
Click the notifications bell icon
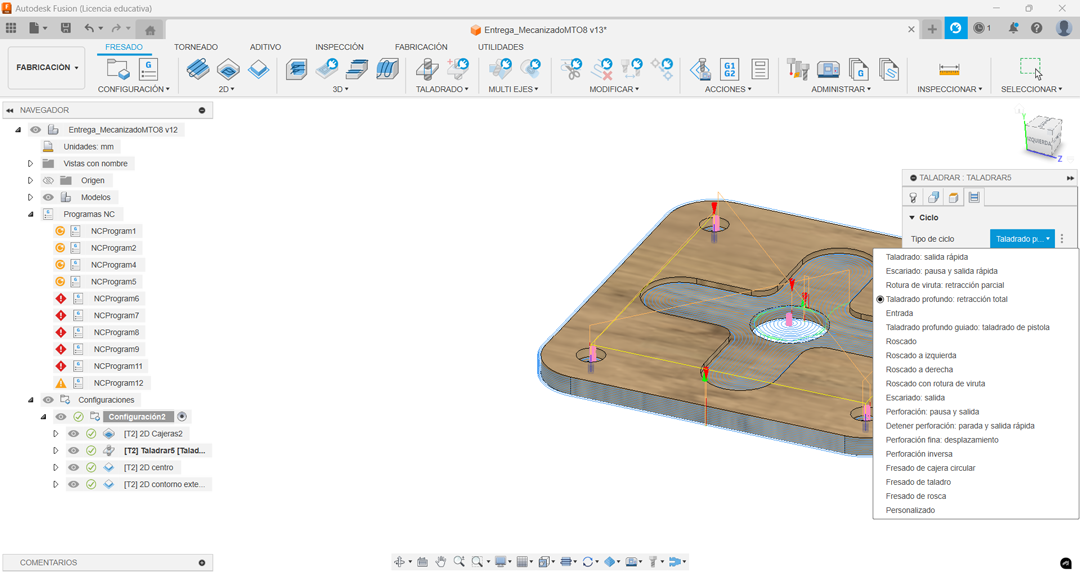[x=1013, y=28]
